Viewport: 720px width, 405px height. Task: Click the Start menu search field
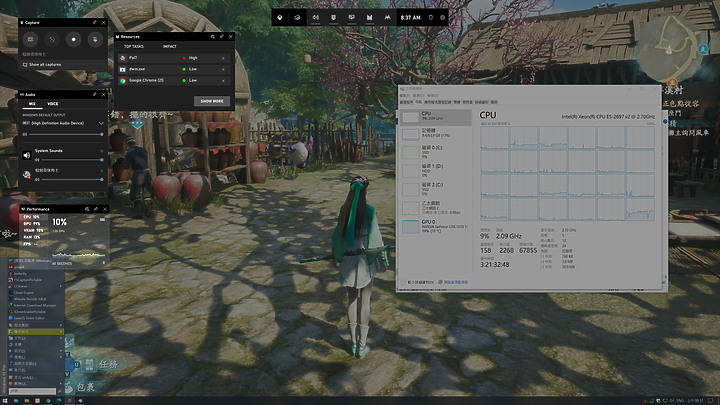point(33,391)
